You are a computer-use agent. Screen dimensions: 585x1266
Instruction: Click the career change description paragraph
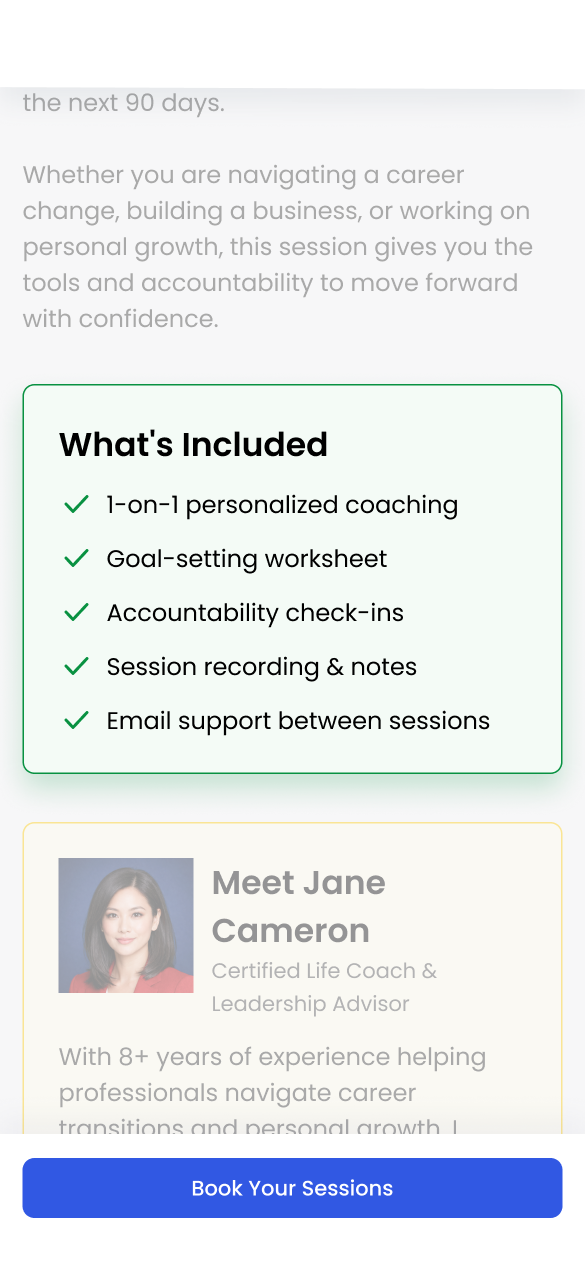pyautogui.click(x=278, y=247)
